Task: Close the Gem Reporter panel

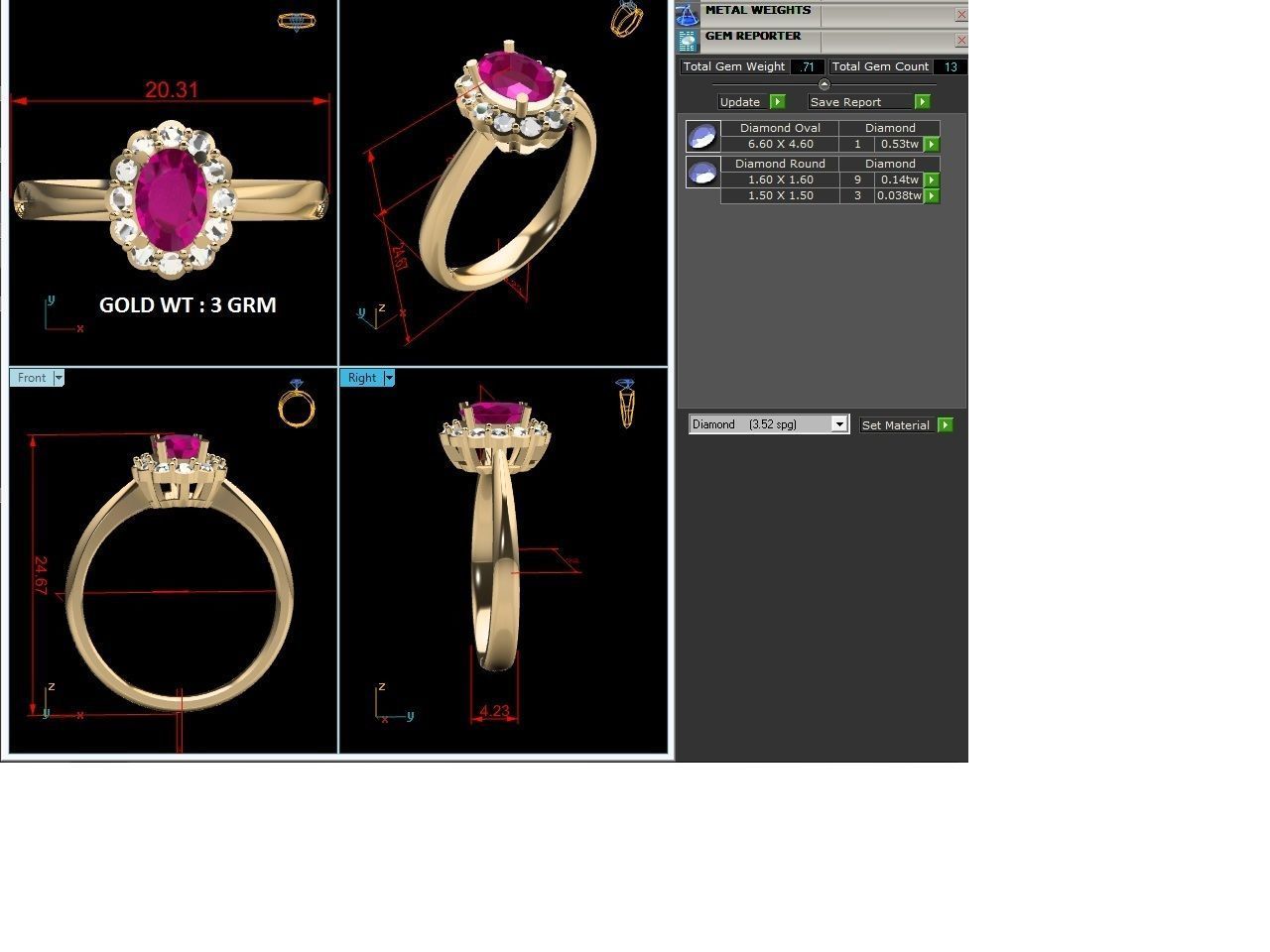Action: tap(960, 41)
